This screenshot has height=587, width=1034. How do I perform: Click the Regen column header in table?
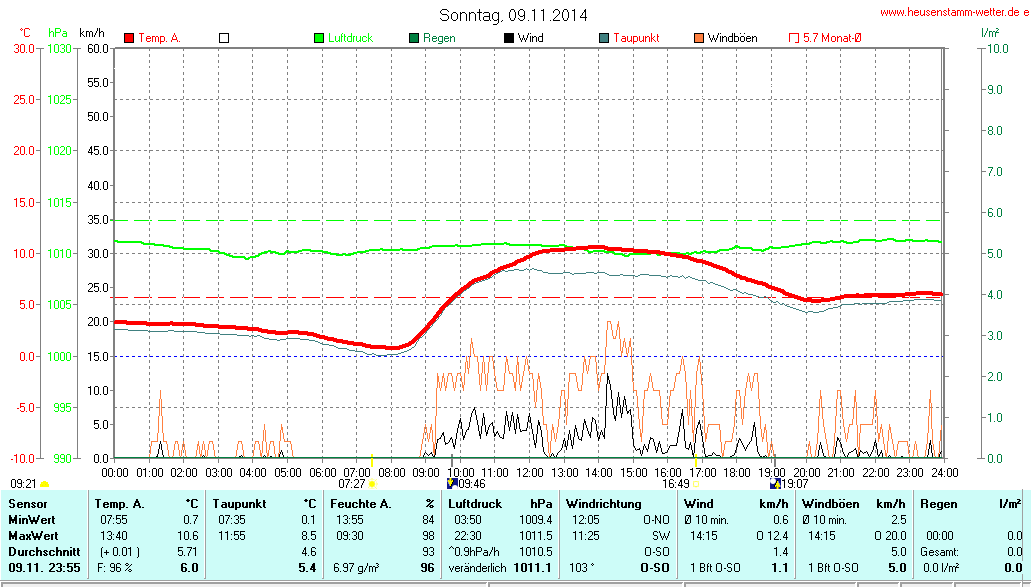coord(938,504)
